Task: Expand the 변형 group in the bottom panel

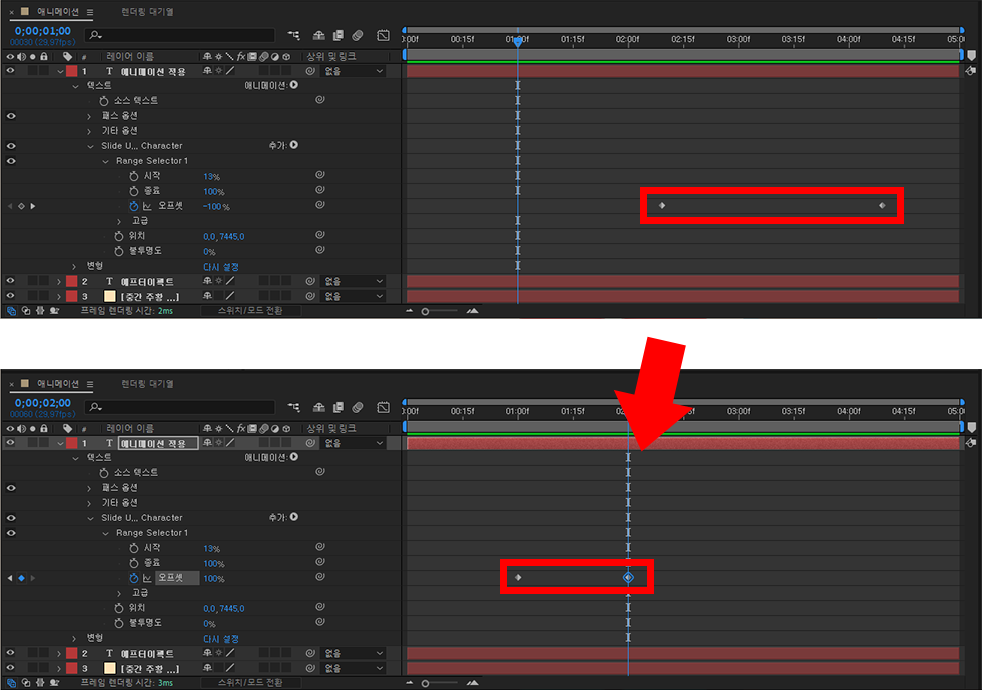Action: (74, 638)
